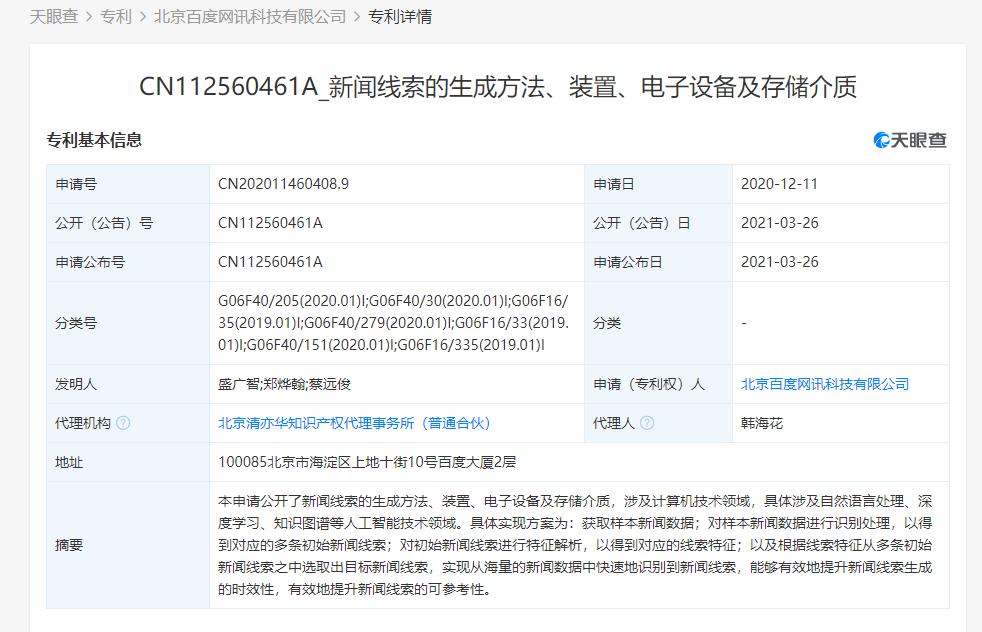Select the 申请公布日 value 2021-03-26

click(x=780, y=262)
